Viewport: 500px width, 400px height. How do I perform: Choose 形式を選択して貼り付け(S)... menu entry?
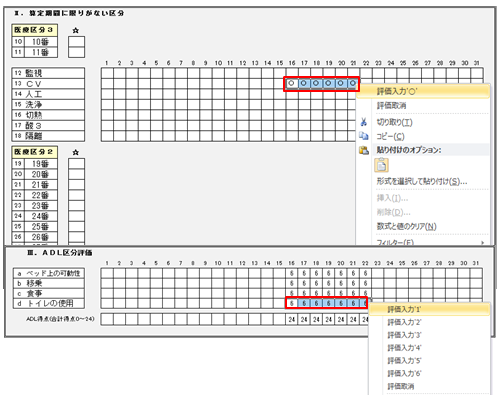[x=422, y=182]
